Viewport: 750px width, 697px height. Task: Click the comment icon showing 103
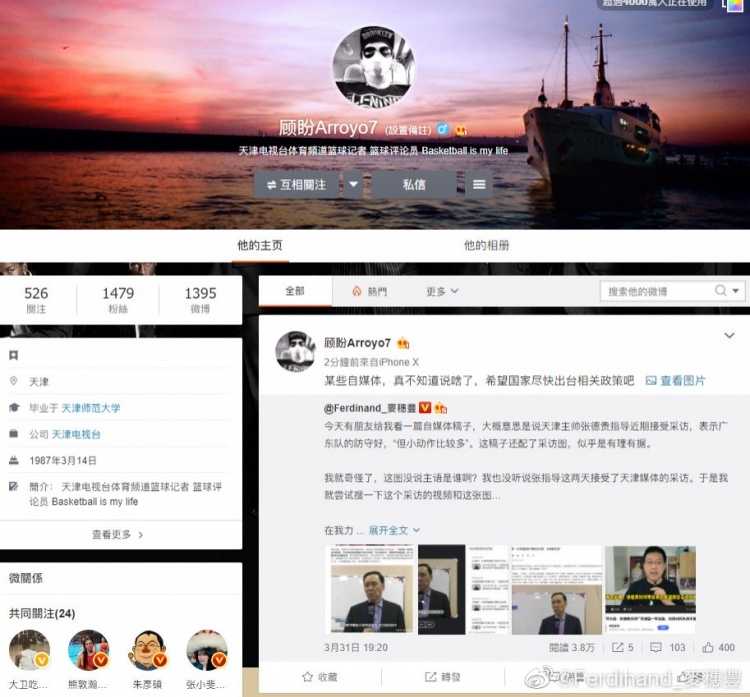[656, 648]
